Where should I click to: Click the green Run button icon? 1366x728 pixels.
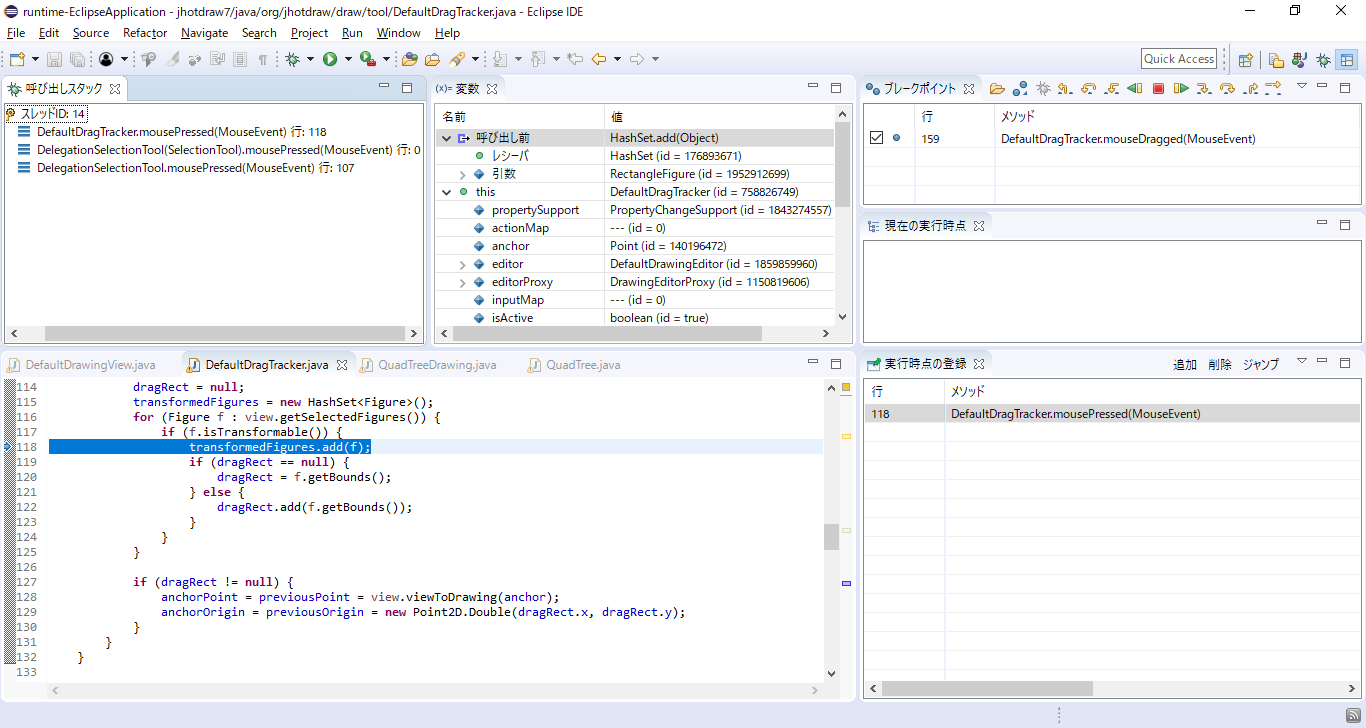coord(330,59)
